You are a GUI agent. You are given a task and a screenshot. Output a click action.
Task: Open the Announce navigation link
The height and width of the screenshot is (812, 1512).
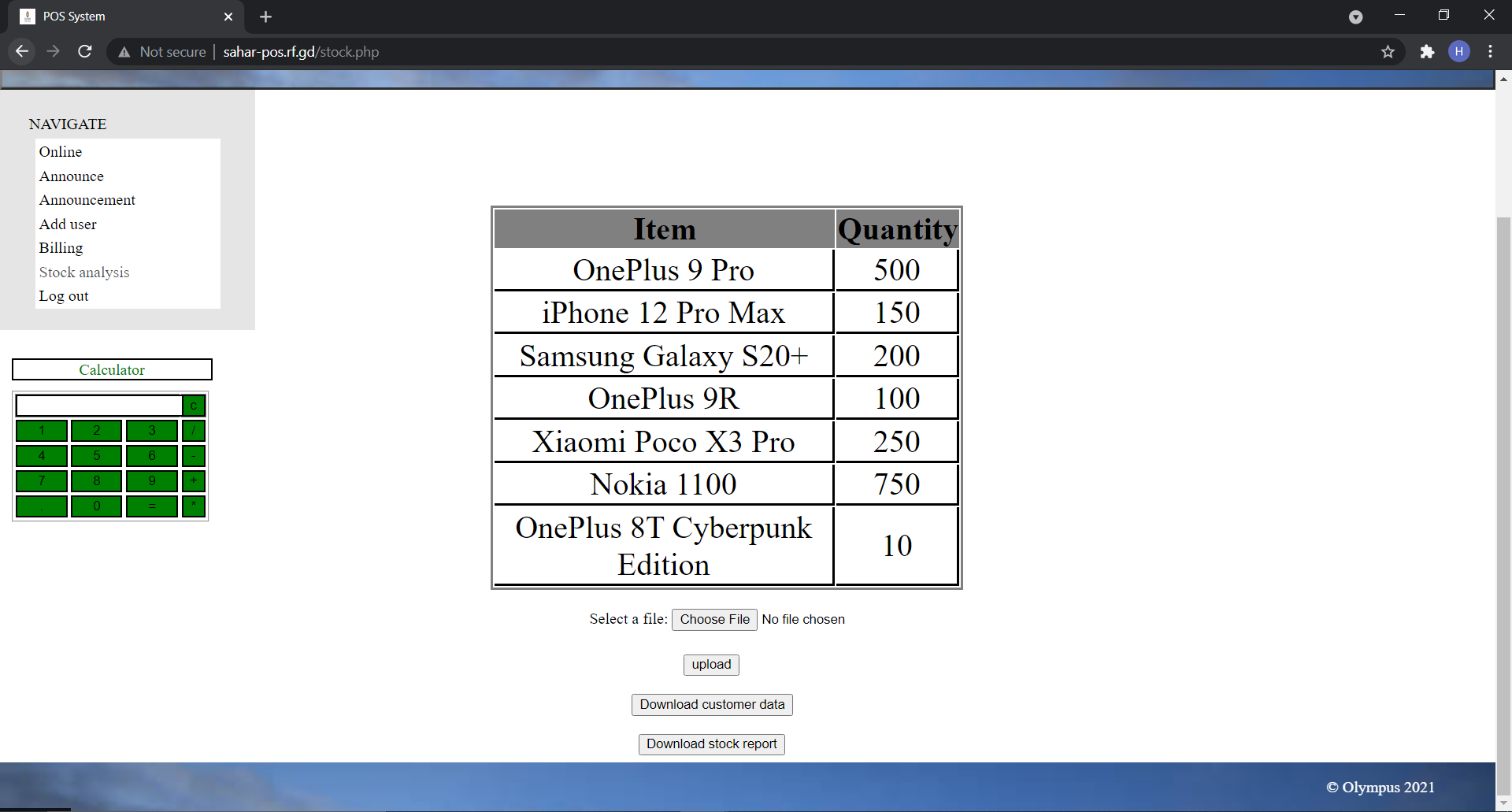72,176
